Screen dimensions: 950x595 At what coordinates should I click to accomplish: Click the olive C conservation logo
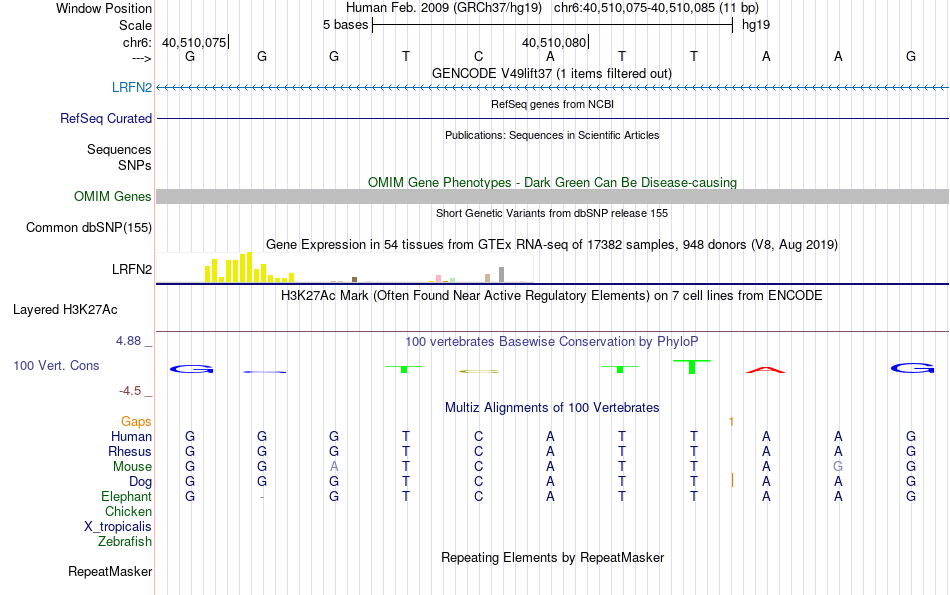click(x=479, y=371)
